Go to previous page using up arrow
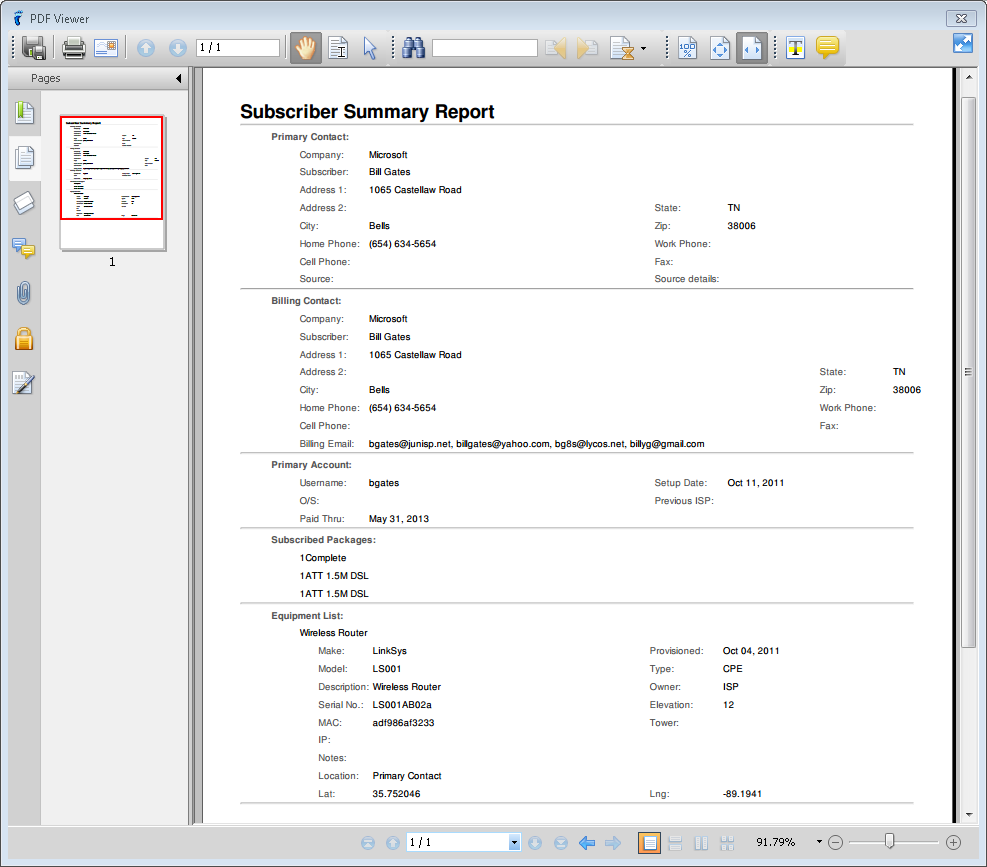This screenshot has height=867, width=987. point(146,48)
